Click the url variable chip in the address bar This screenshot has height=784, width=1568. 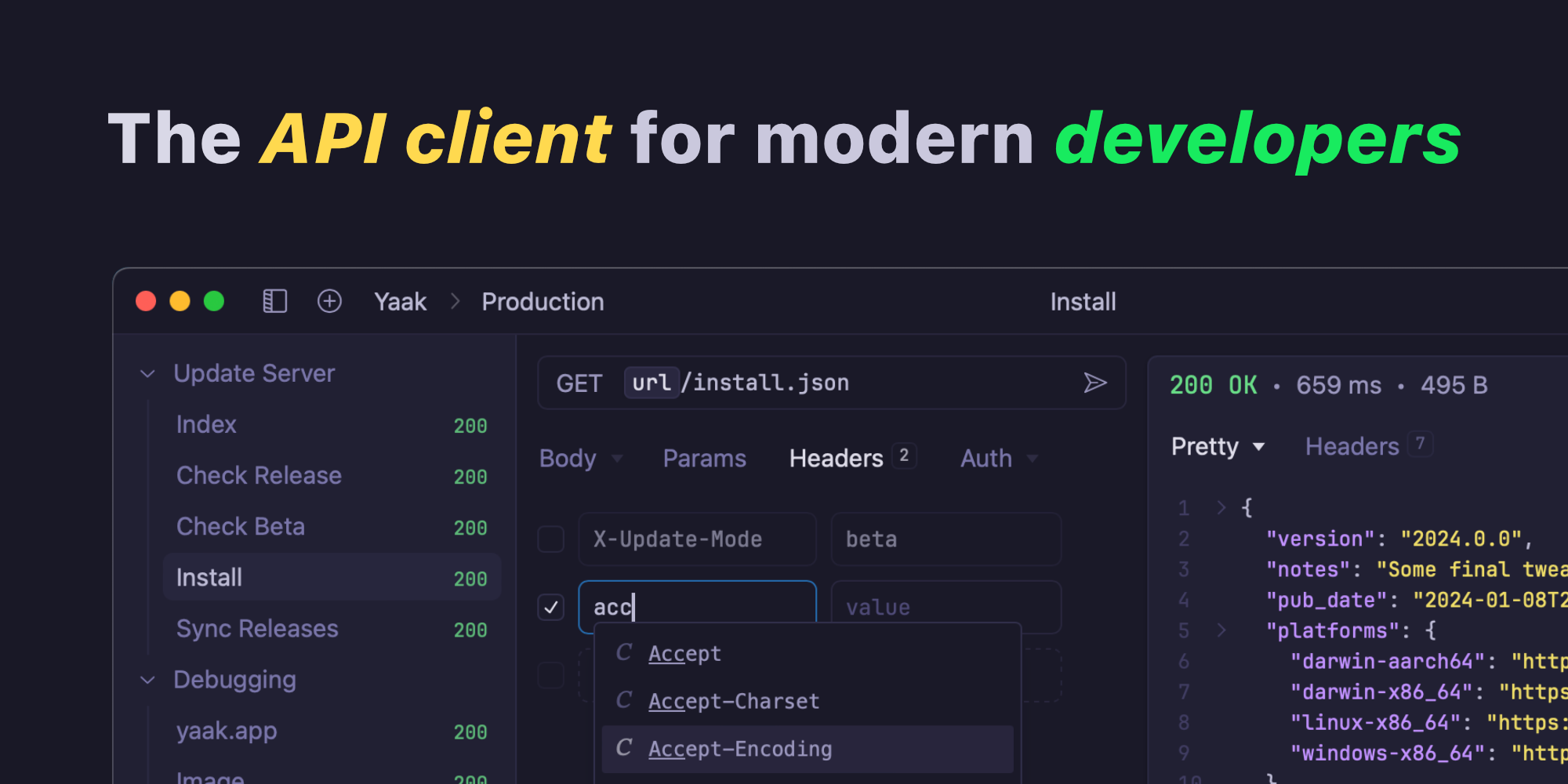click(651, 383)
